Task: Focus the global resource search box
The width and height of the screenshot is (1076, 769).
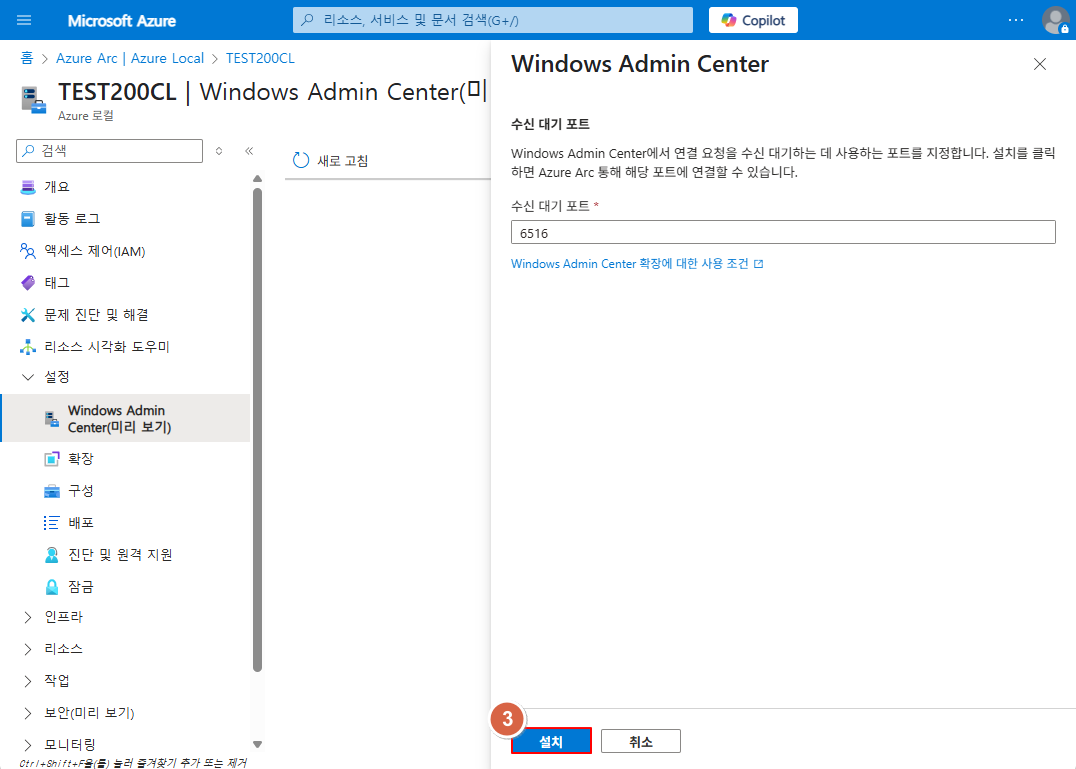Action: [493, 20]
